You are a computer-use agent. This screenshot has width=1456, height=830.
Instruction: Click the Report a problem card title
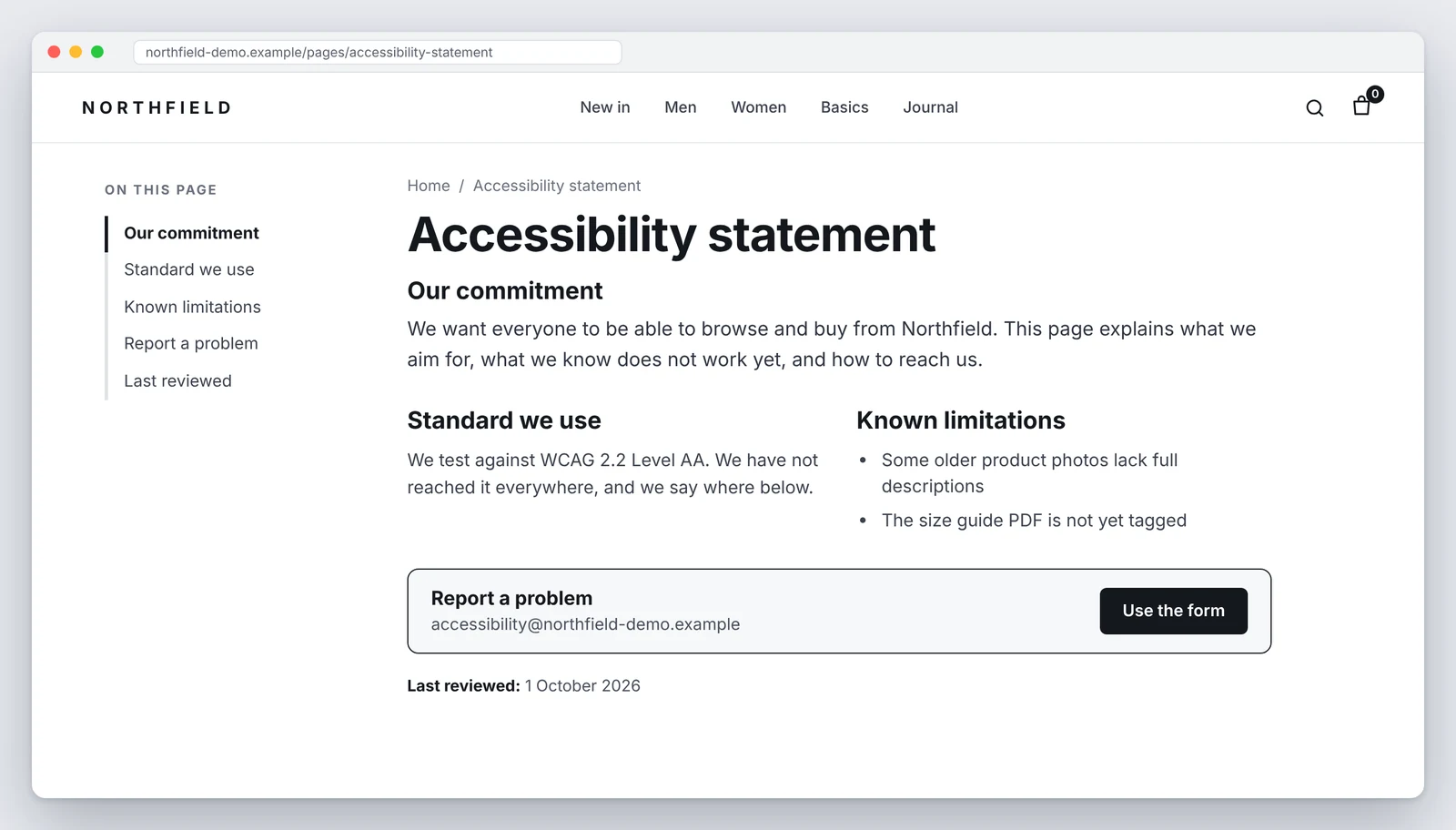511,598
